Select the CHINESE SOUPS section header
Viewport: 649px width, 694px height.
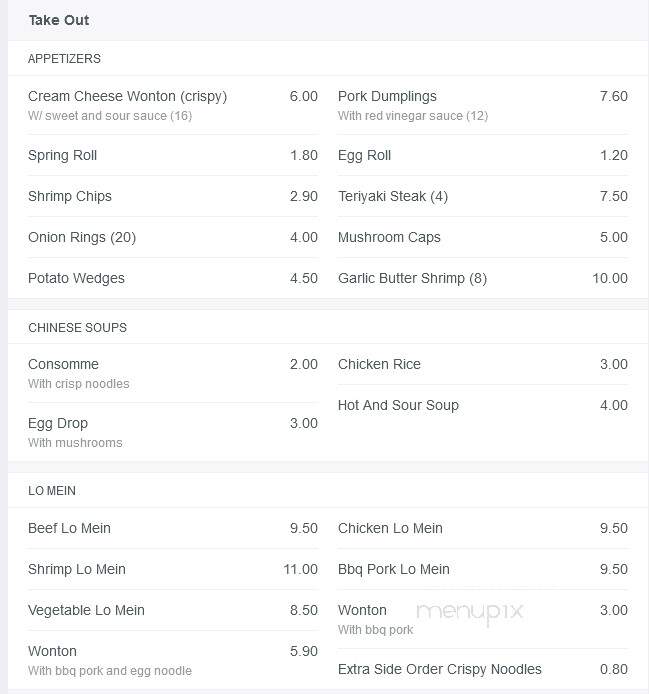tap(77, 328)
